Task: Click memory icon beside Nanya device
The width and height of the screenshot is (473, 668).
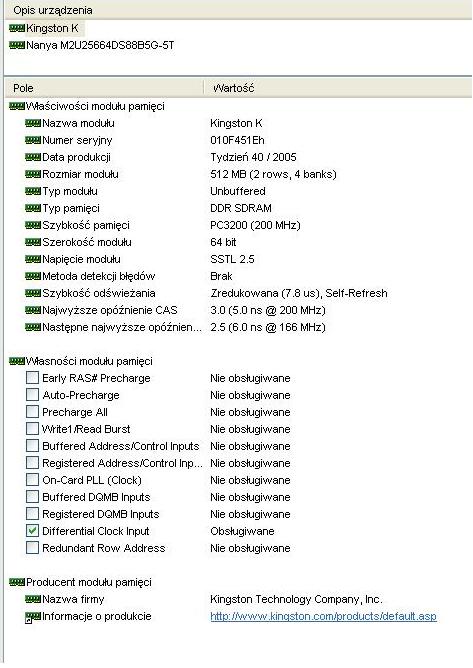Action: (17, 45)
